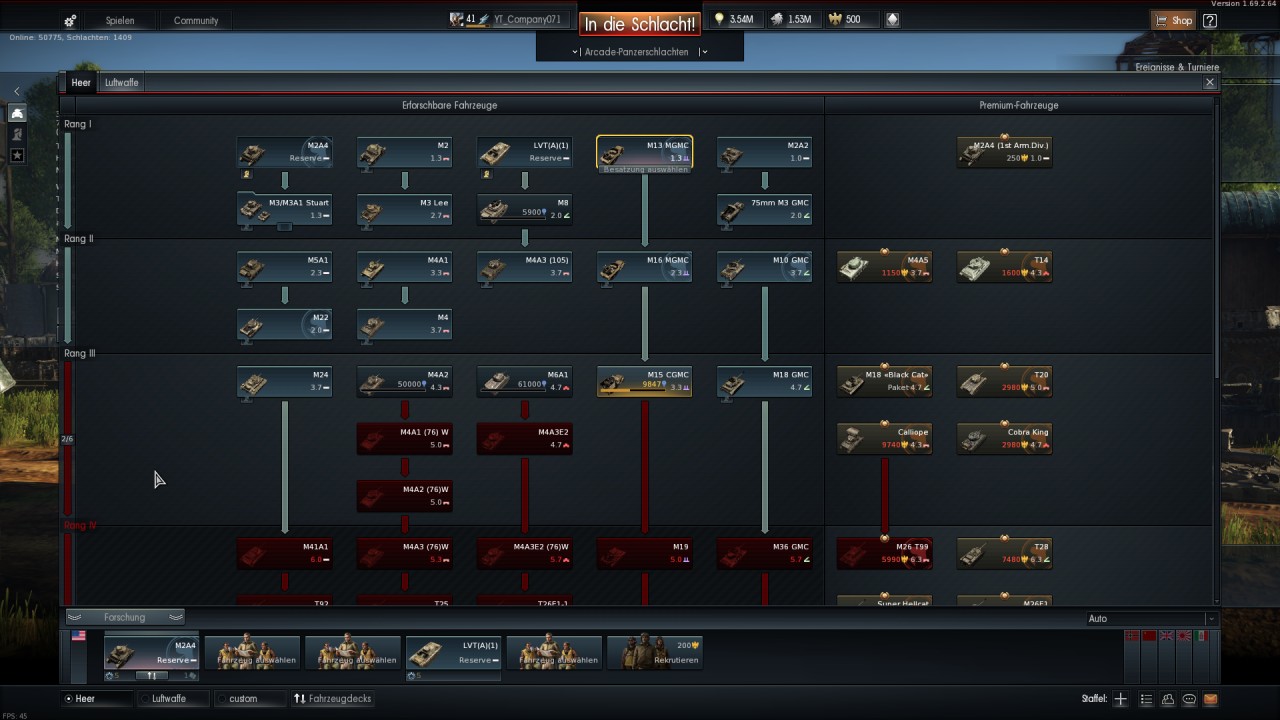Select the M6A1 heavy tank
The image size is (1280, 720).
coord(524,381)
